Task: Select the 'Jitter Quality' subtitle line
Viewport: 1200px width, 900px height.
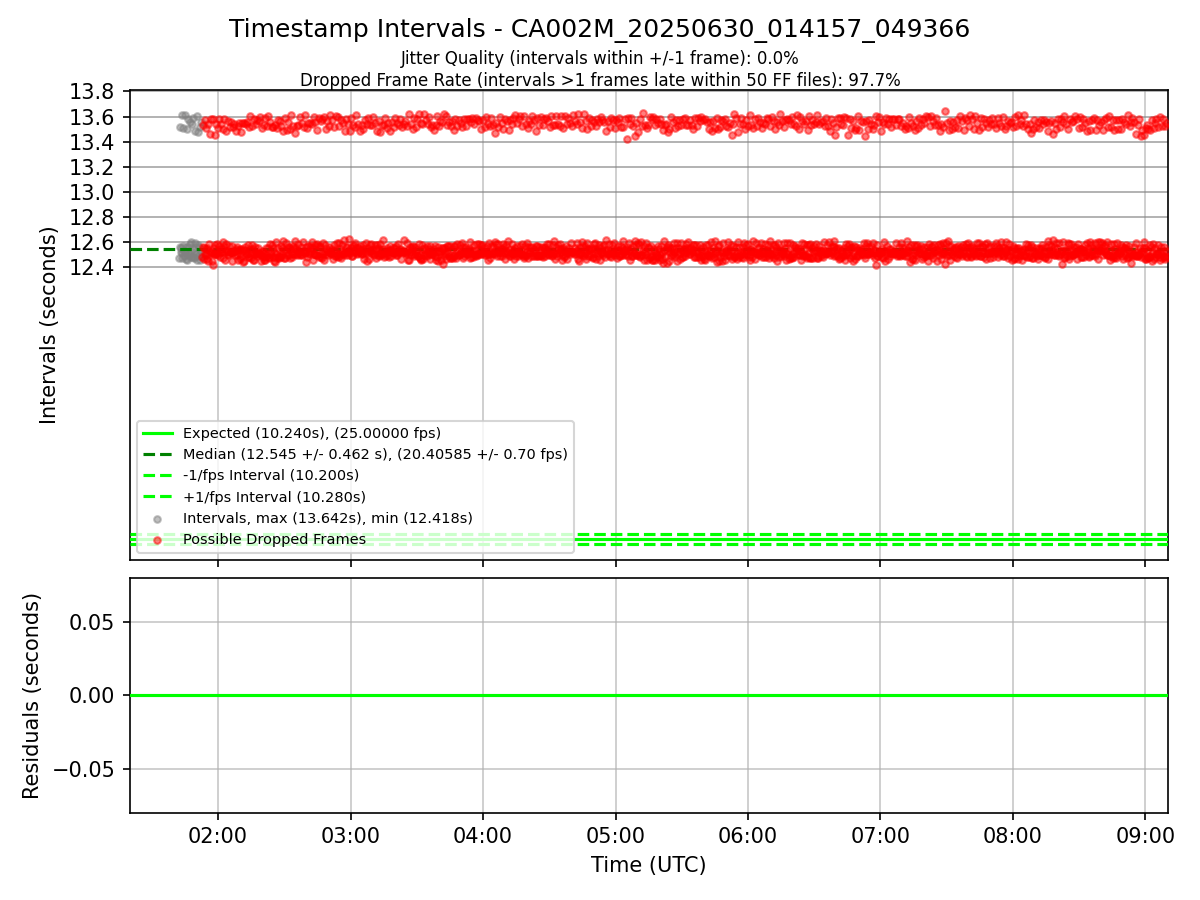Action: click(x=599, y=59)
